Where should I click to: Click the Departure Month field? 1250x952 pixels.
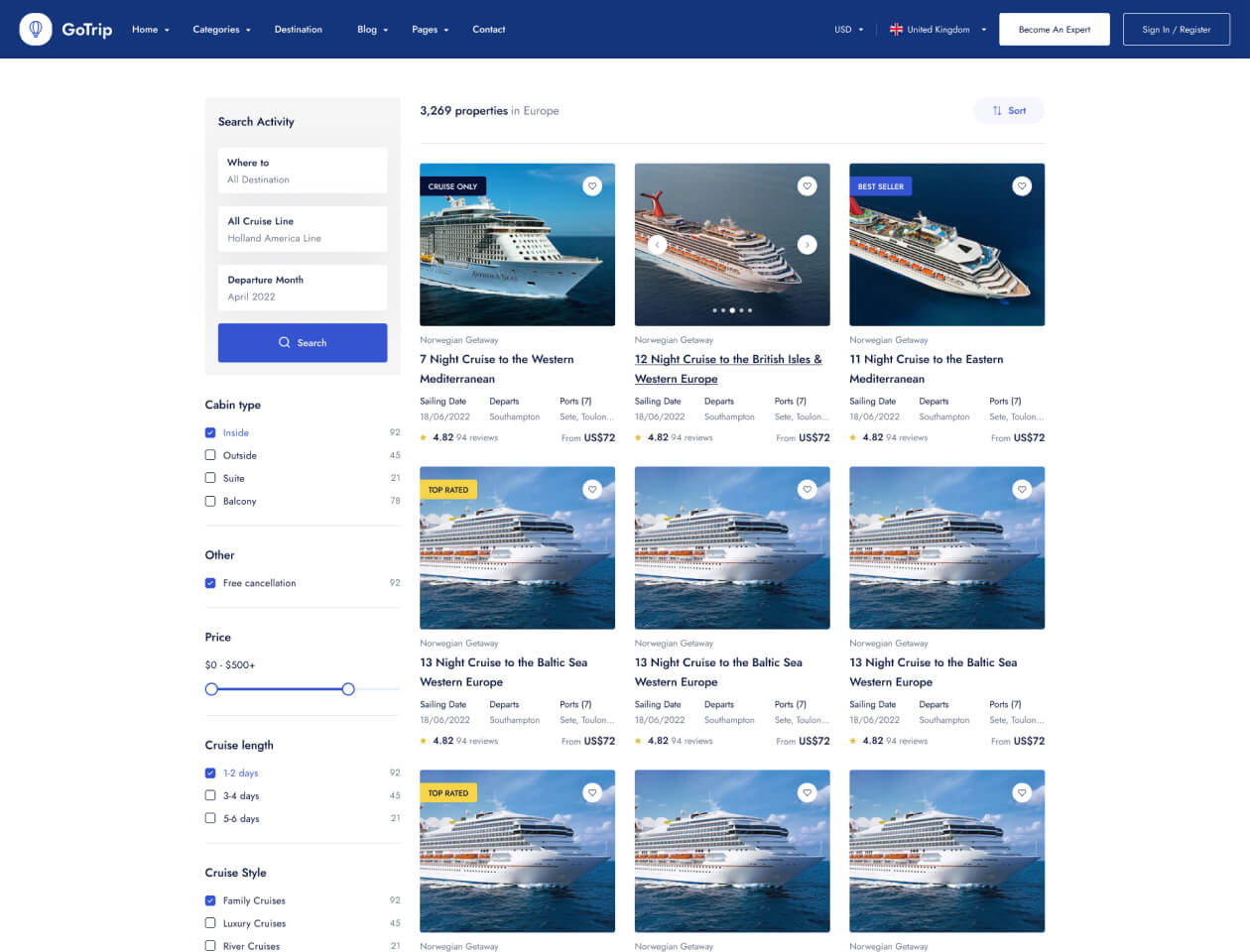303,289
